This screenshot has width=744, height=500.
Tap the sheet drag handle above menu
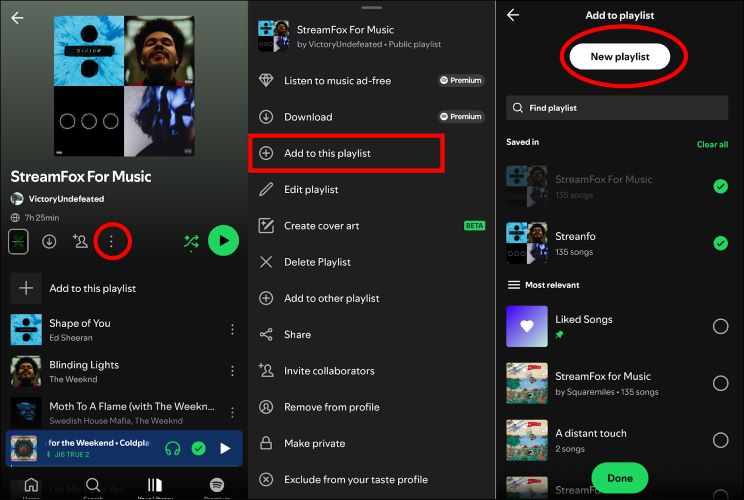[372, 8]
